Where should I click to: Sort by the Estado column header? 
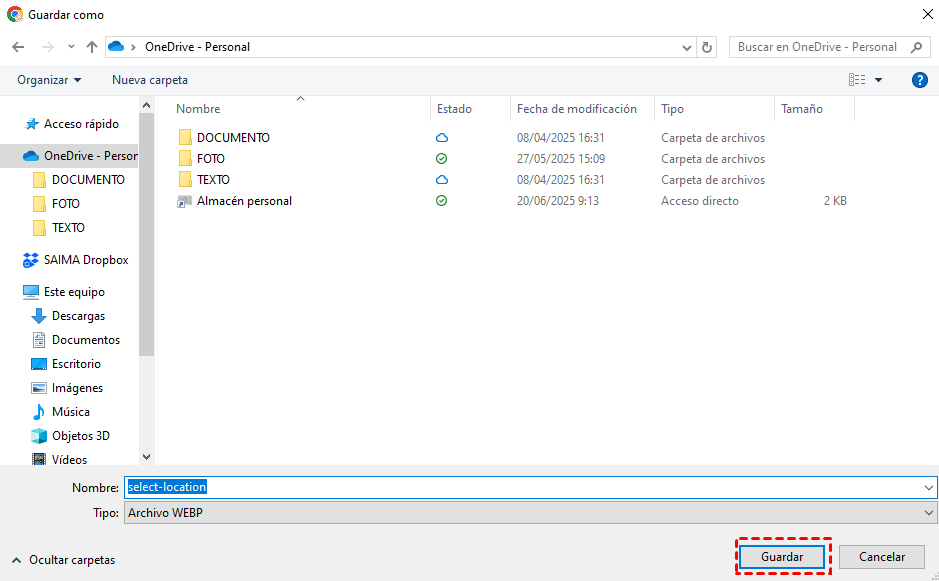454,109
